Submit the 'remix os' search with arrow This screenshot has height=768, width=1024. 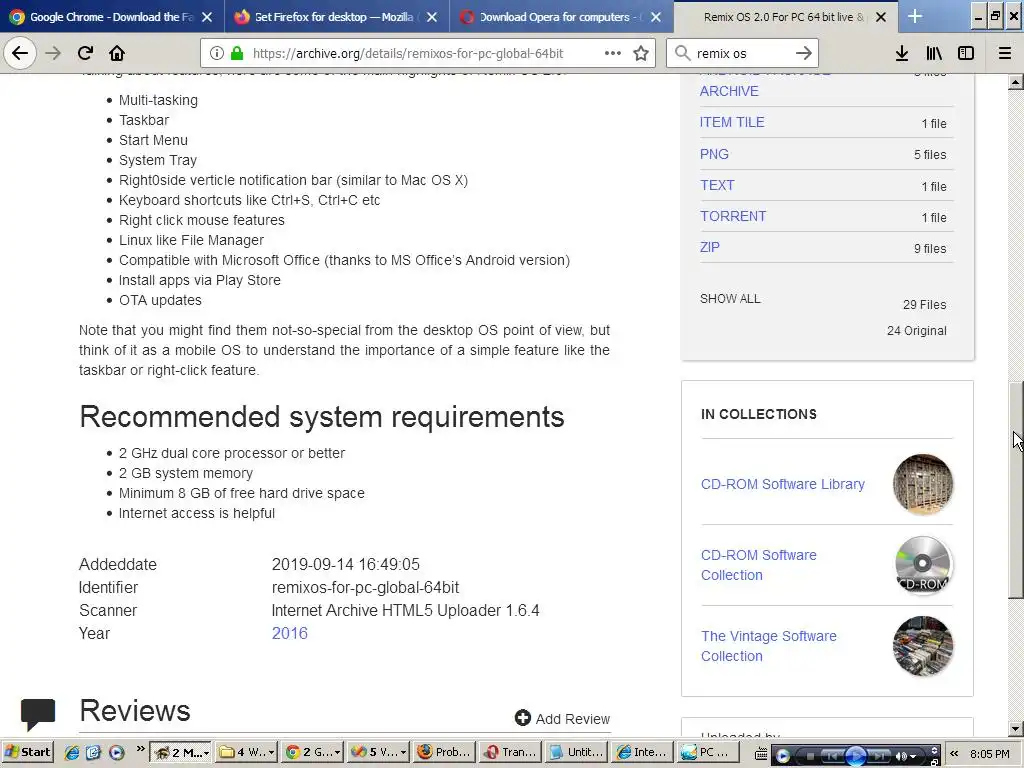coord(804,53)
